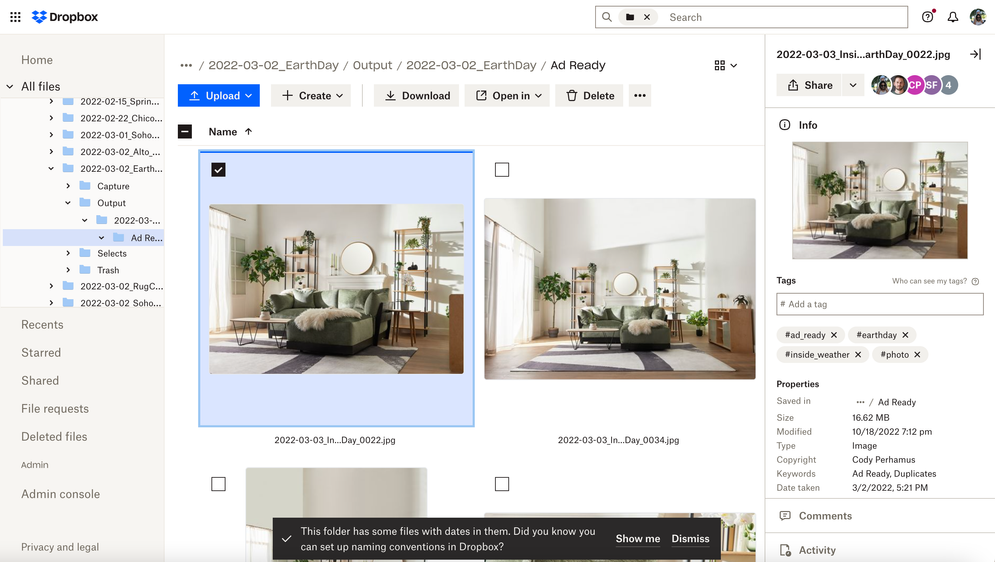Expand the 2022-03-02_RugC... folder
This screenshot has height=562, width=995.
point(51,287)
